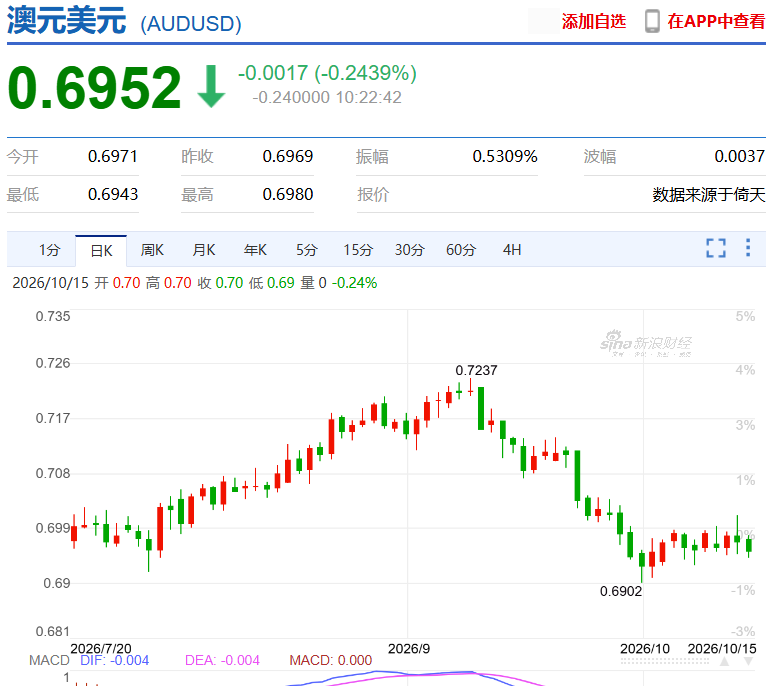Click the 数据来源于倚天 text
The width and height of the screenshot is (774, 686).
[x=709, y=194]
